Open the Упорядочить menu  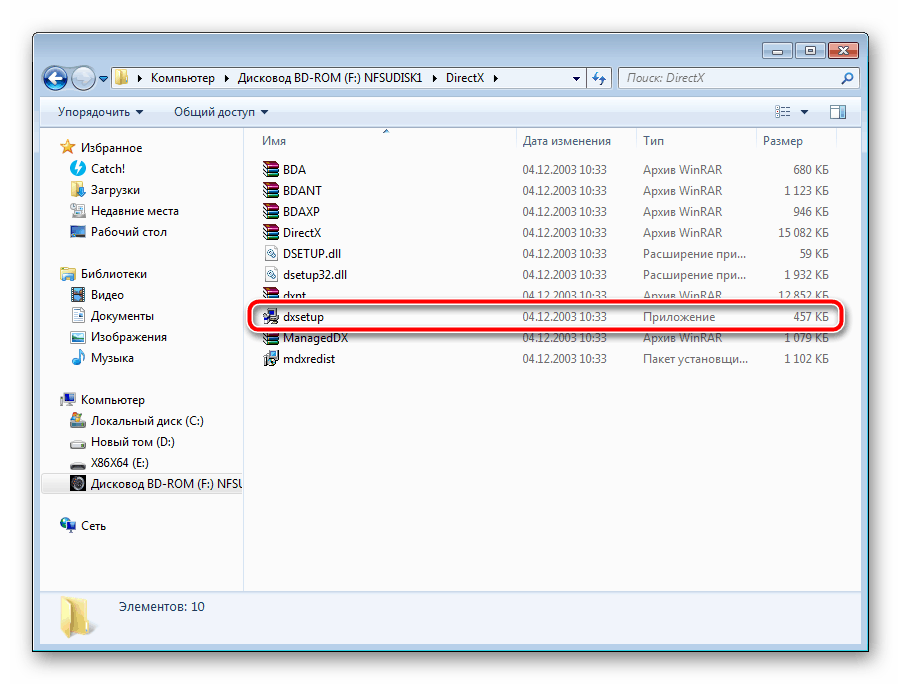[x=100, y=112]
